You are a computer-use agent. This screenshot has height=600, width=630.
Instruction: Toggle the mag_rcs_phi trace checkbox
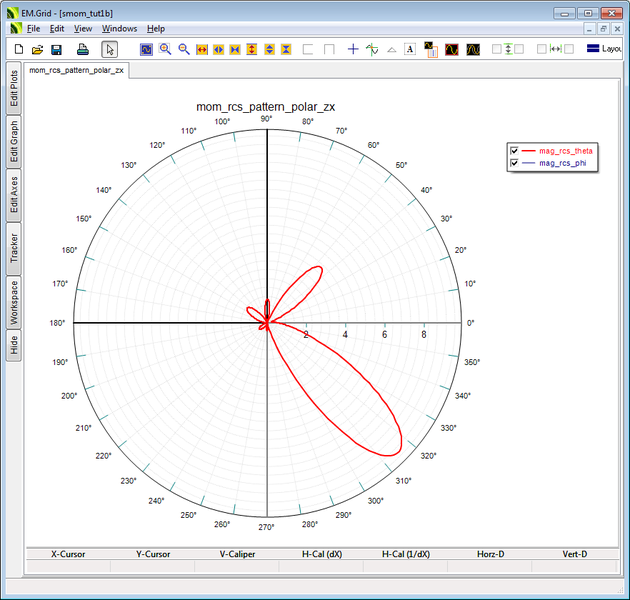515,163
